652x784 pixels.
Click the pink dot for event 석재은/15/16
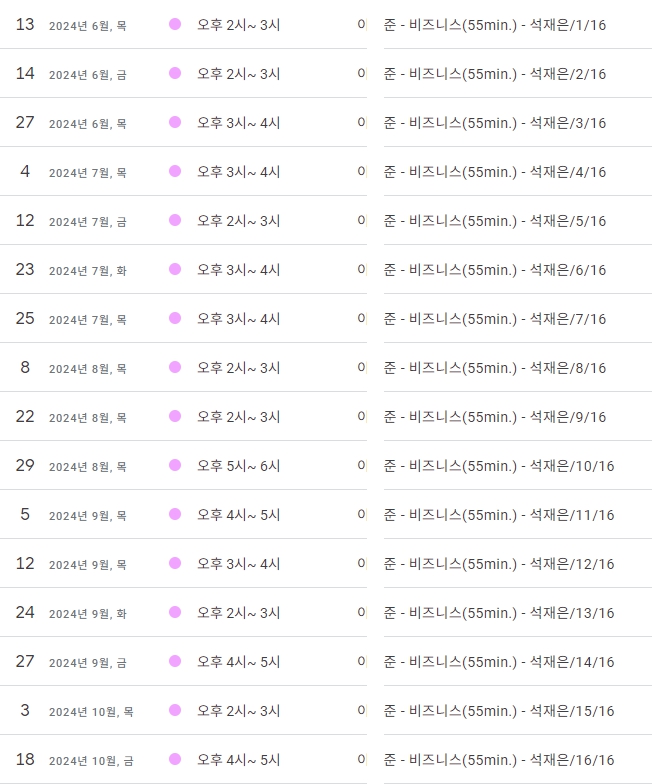tap(175, 710)
